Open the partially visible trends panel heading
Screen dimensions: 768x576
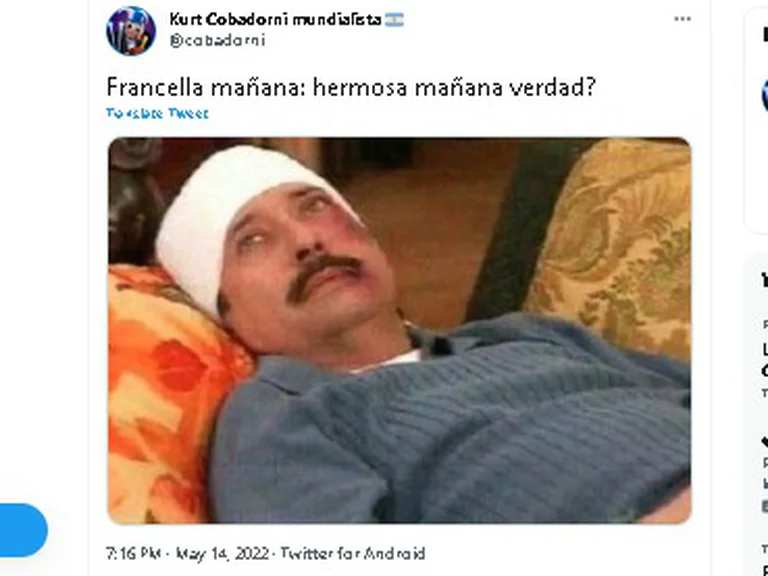765,281
